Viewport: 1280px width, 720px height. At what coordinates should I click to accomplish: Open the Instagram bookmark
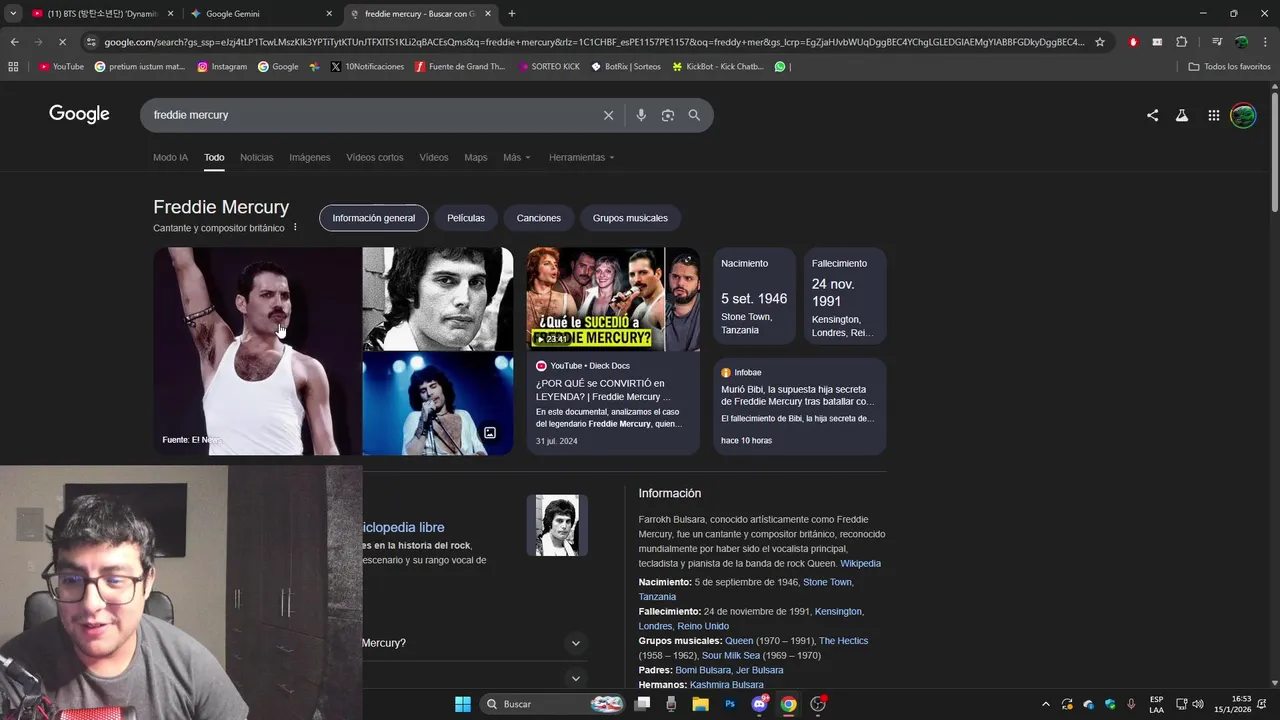222,67
